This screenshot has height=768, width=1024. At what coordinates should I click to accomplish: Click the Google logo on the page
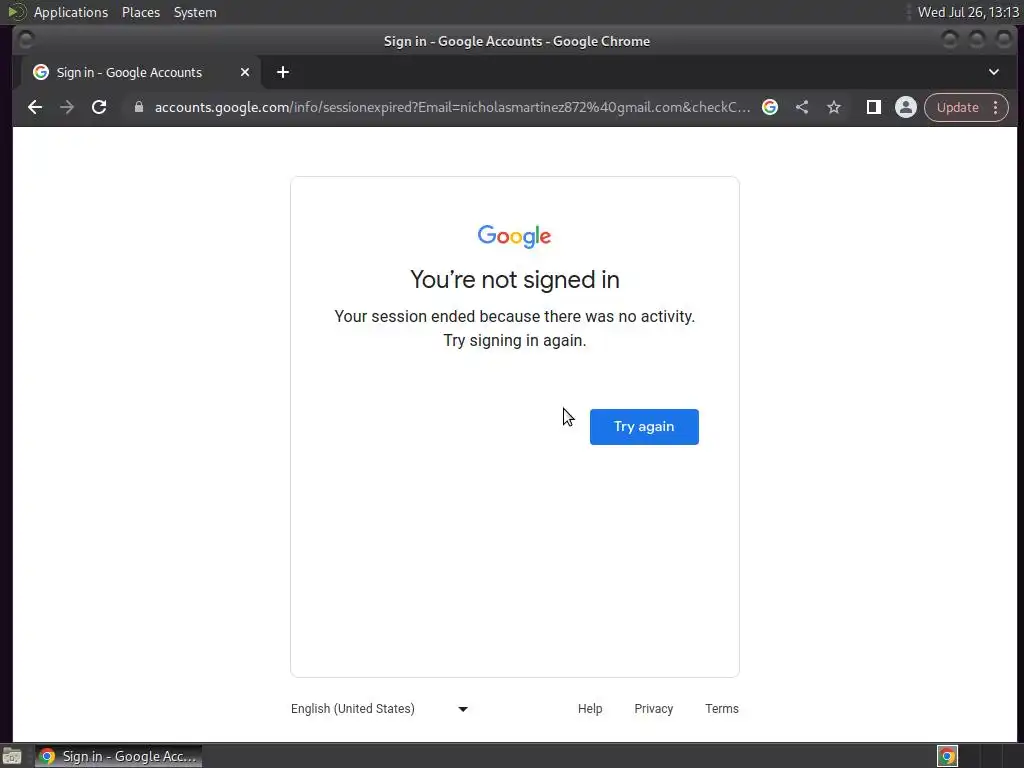(x=515, y=236)
